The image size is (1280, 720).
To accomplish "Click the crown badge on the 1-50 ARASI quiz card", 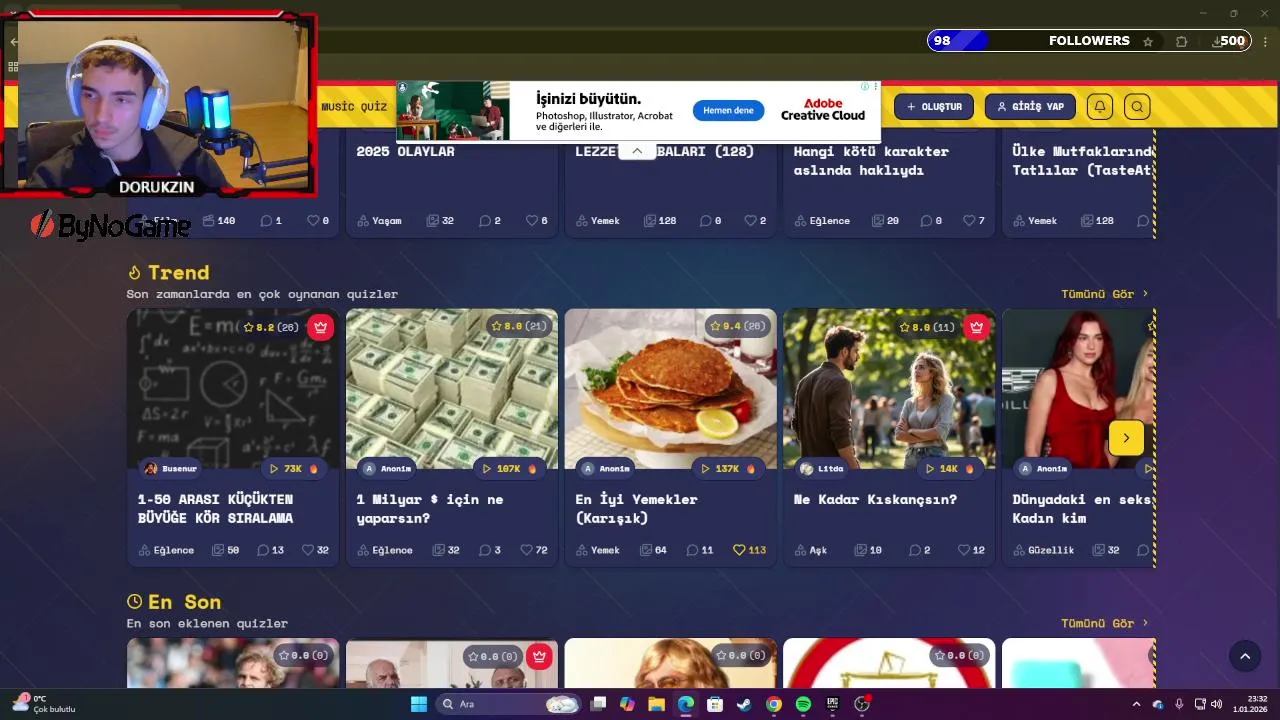I will pyautogui.click(x=320, y=327).
